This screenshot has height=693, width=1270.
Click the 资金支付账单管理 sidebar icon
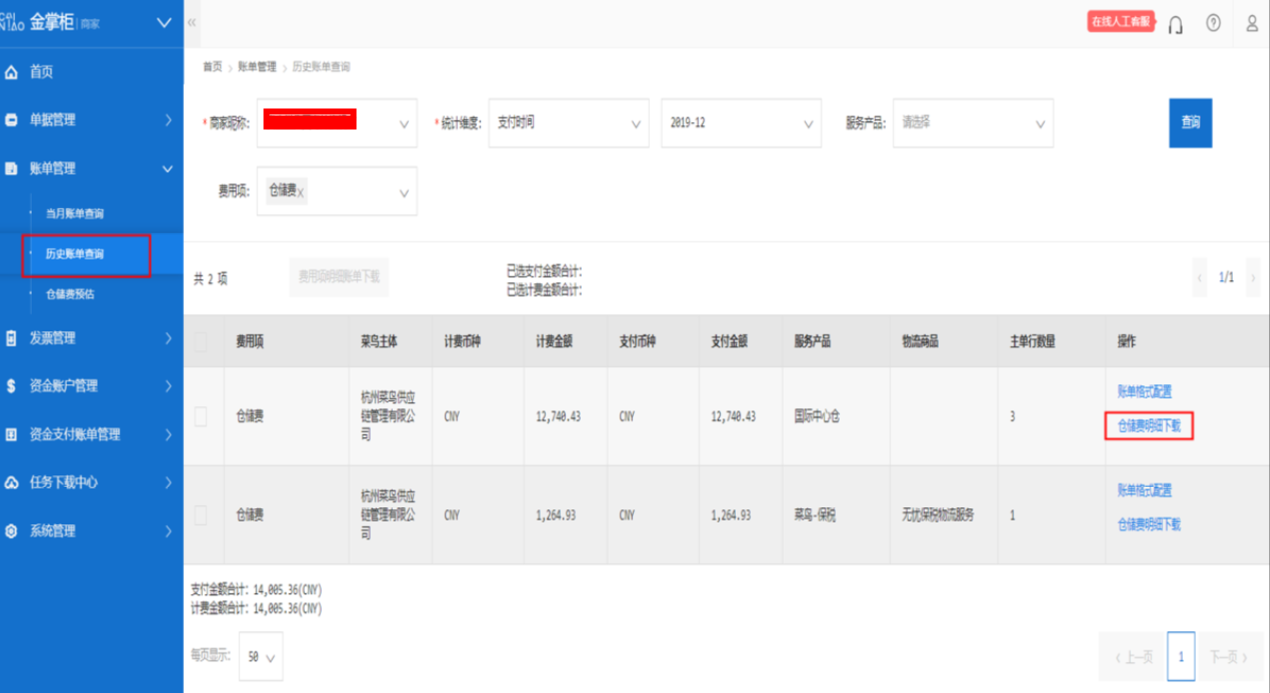point(12,434)
